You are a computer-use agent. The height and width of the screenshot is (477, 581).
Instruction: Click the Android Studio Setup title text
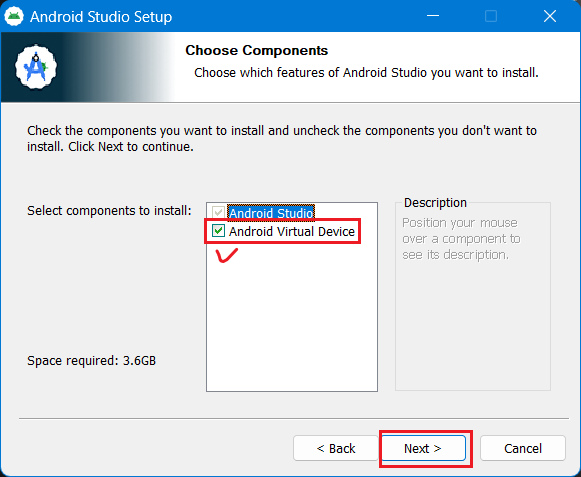(101, 17)
